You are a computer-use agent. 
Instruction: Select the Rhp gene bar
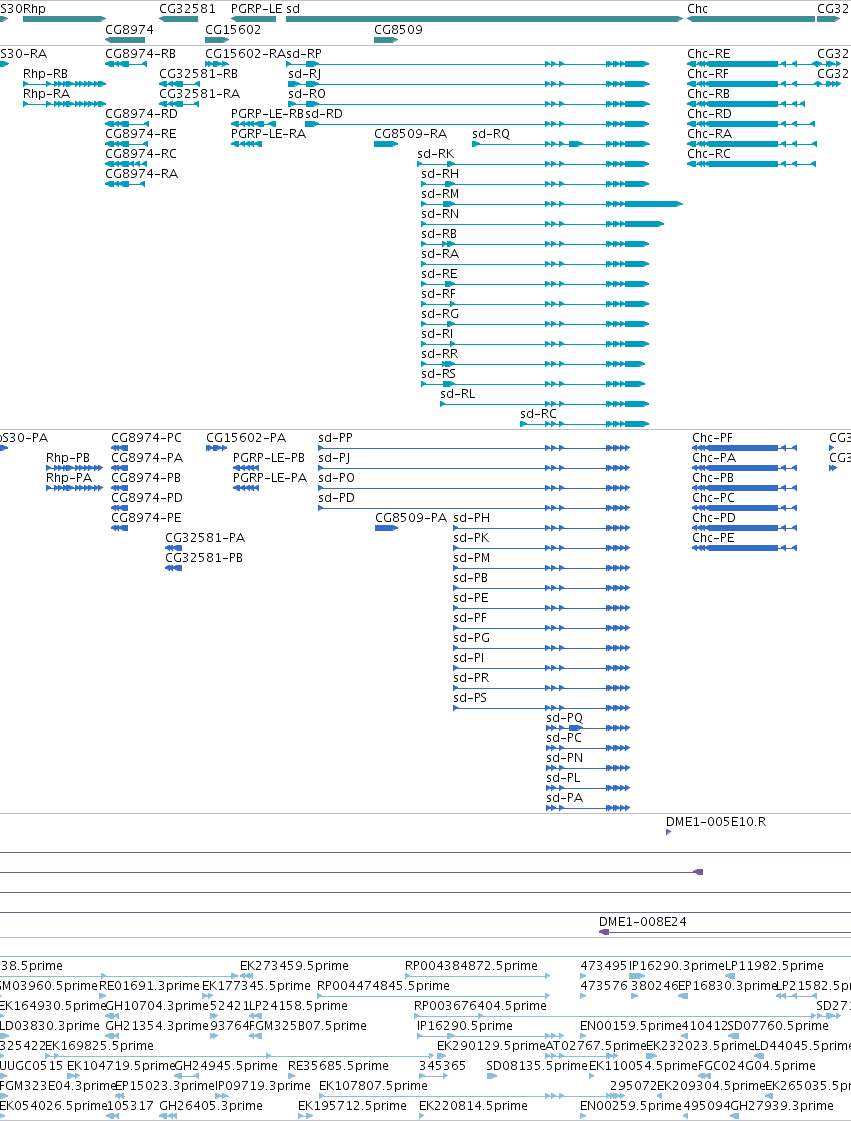(x=64, y=19)
